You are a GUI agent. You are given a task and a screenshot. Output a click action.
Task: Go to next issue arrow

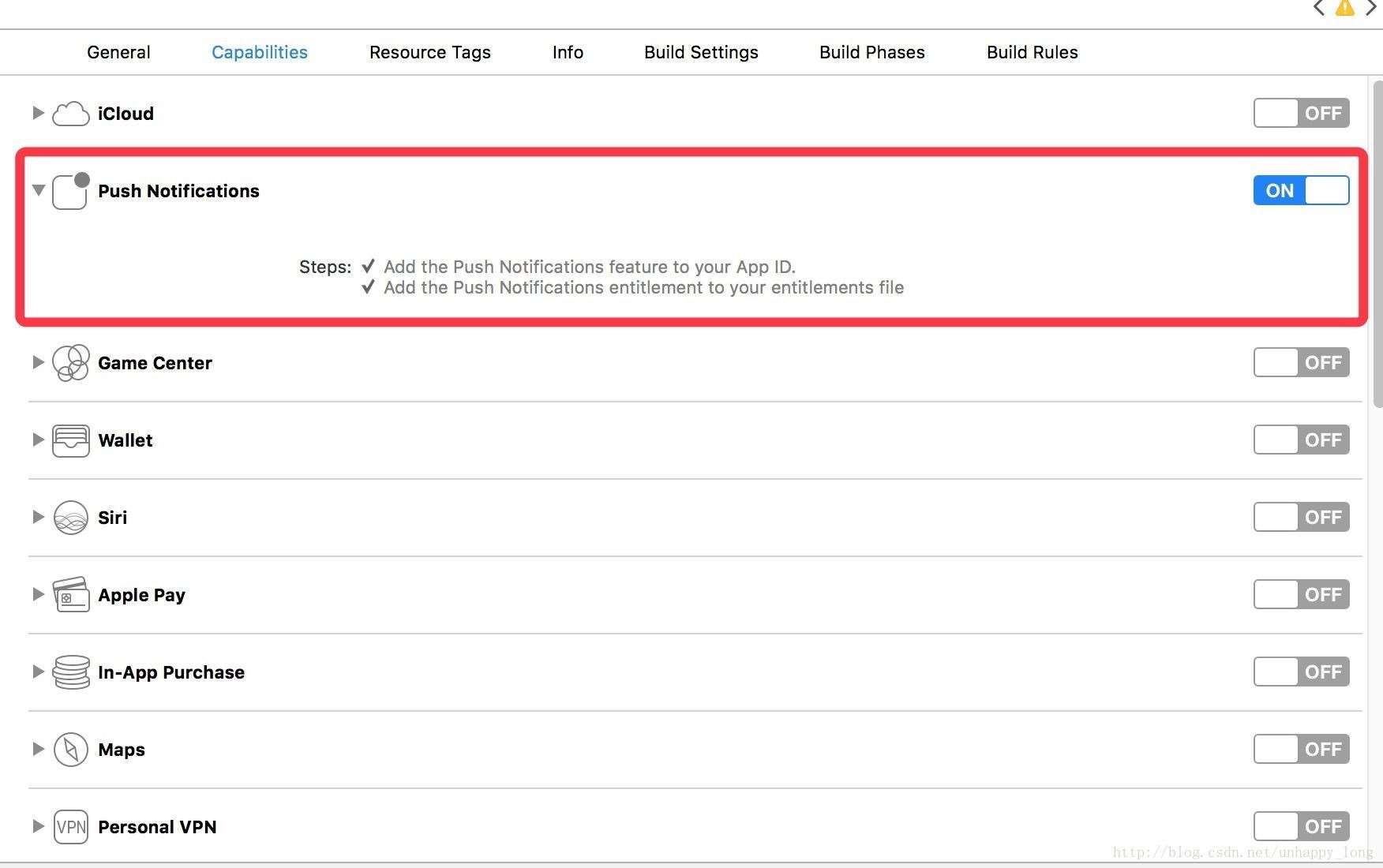point(1371,9)
